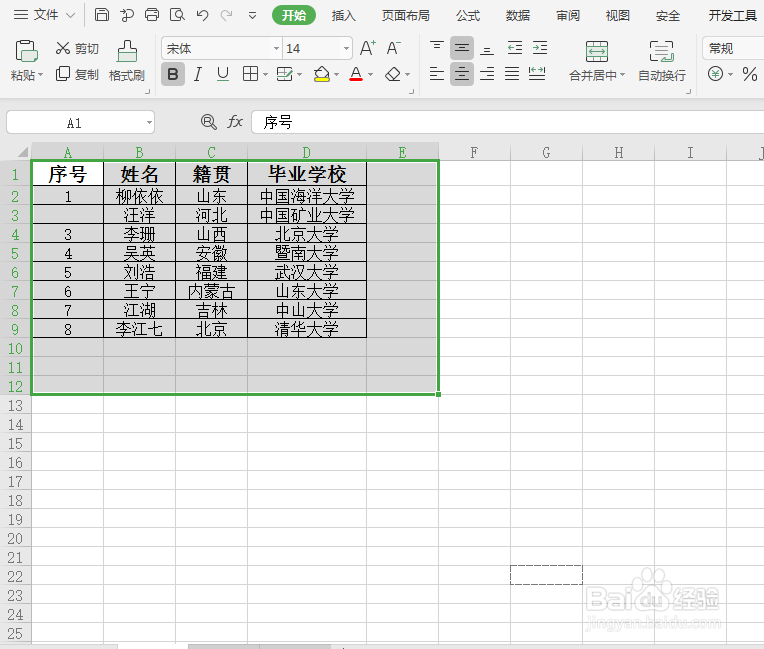
Task: Toggle Bold formatting
Action: coord(172,74)
